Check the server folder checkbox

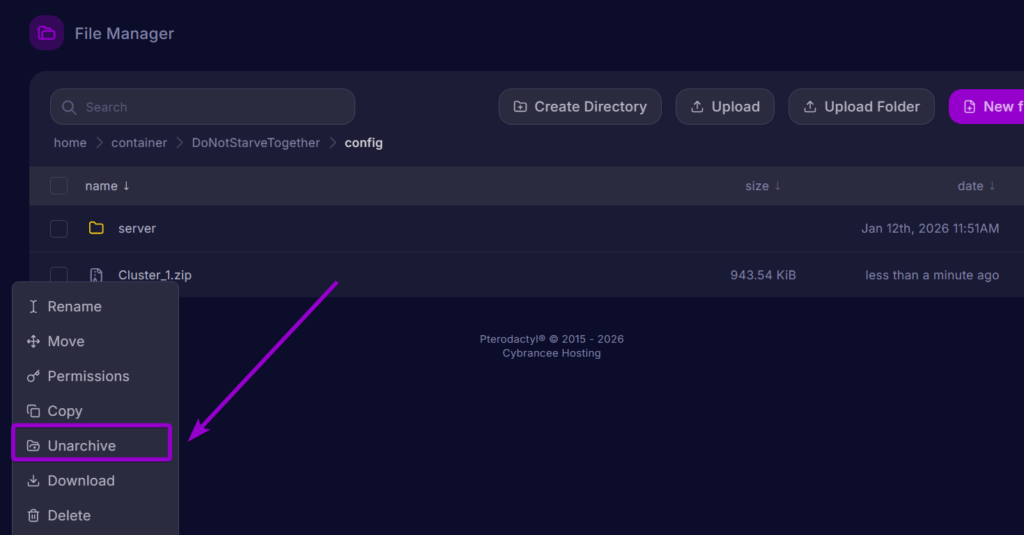[59, 229]
